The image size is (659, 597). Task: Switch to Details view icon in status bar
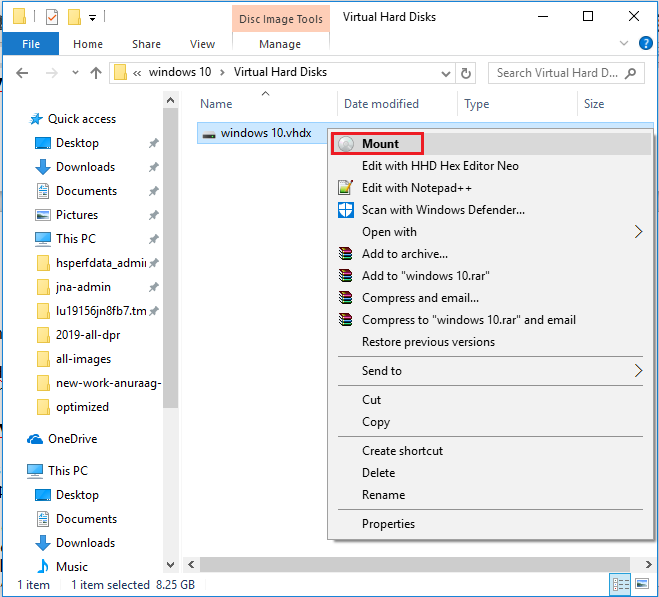point(620,584)
